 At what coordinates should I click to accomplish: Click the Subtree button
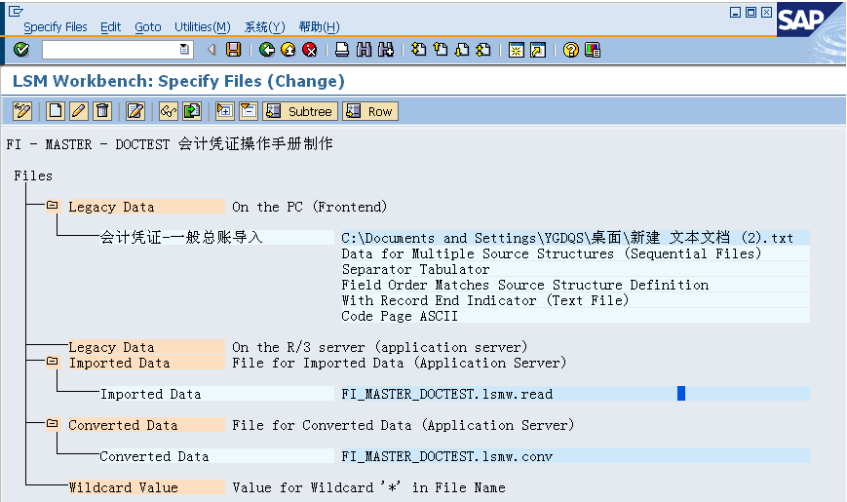[x=300, y=111]
